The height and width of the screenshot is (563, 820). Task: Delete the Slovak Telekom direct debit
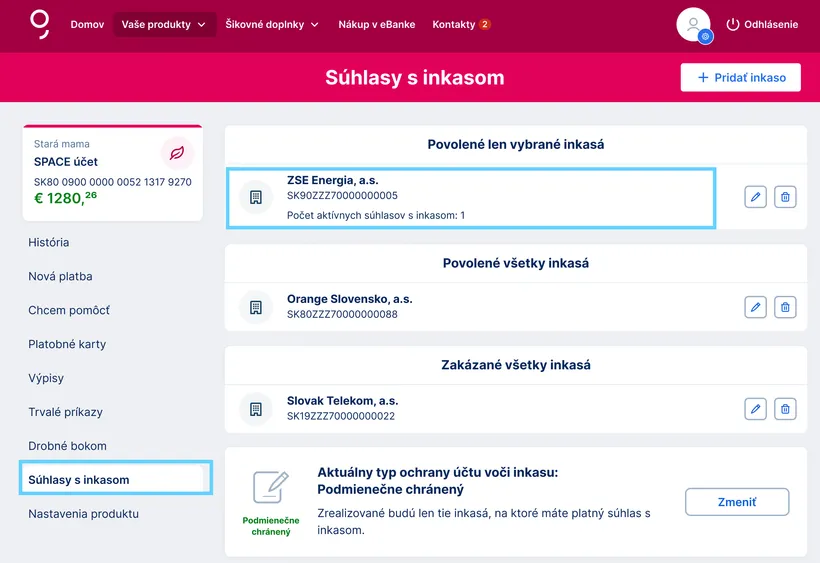pyautogui.click(x=786, y=408)
